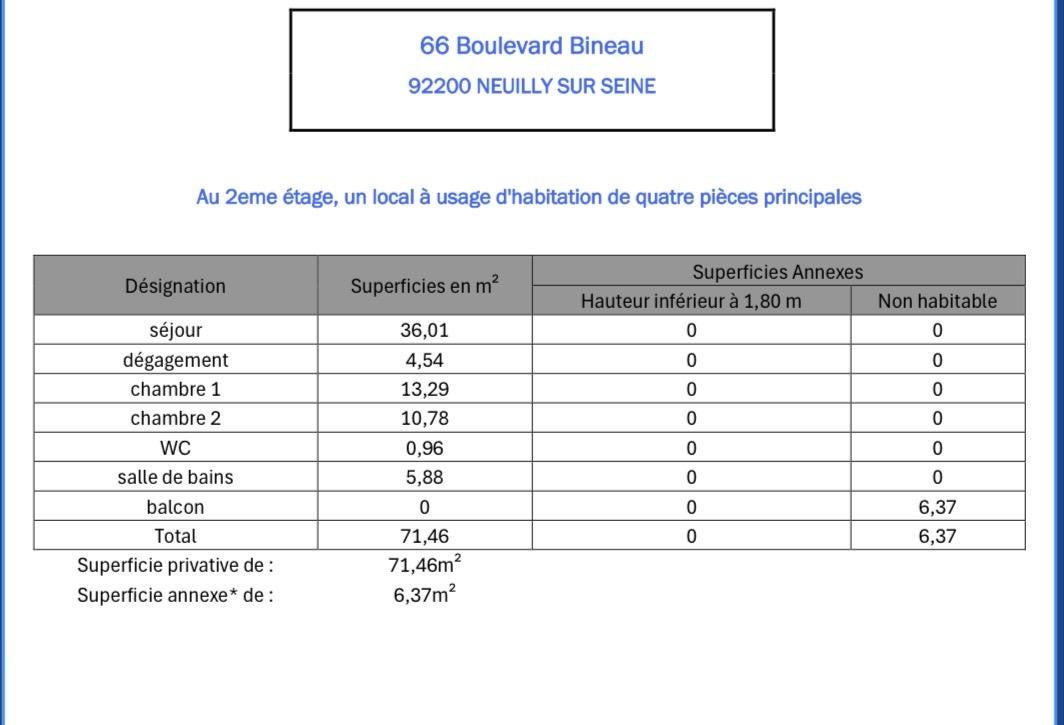Click the séjour row label
Viewport: 1064px width, 725px height.
coord(175,330)
